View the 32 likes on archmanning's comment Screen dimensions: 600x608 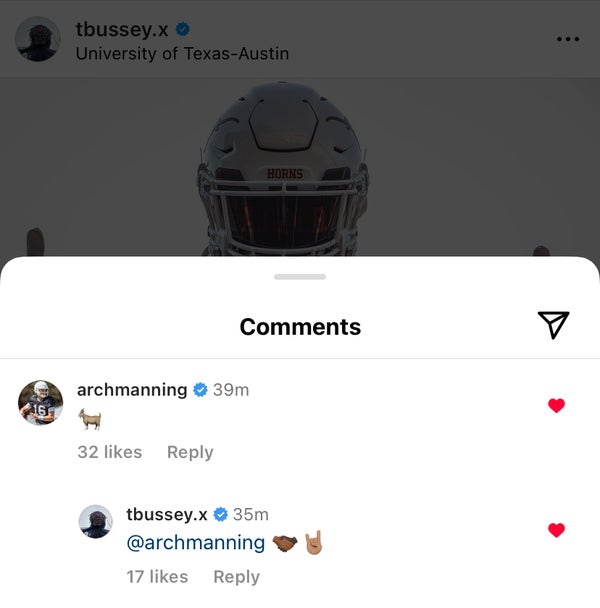click(x=109, y=452)
